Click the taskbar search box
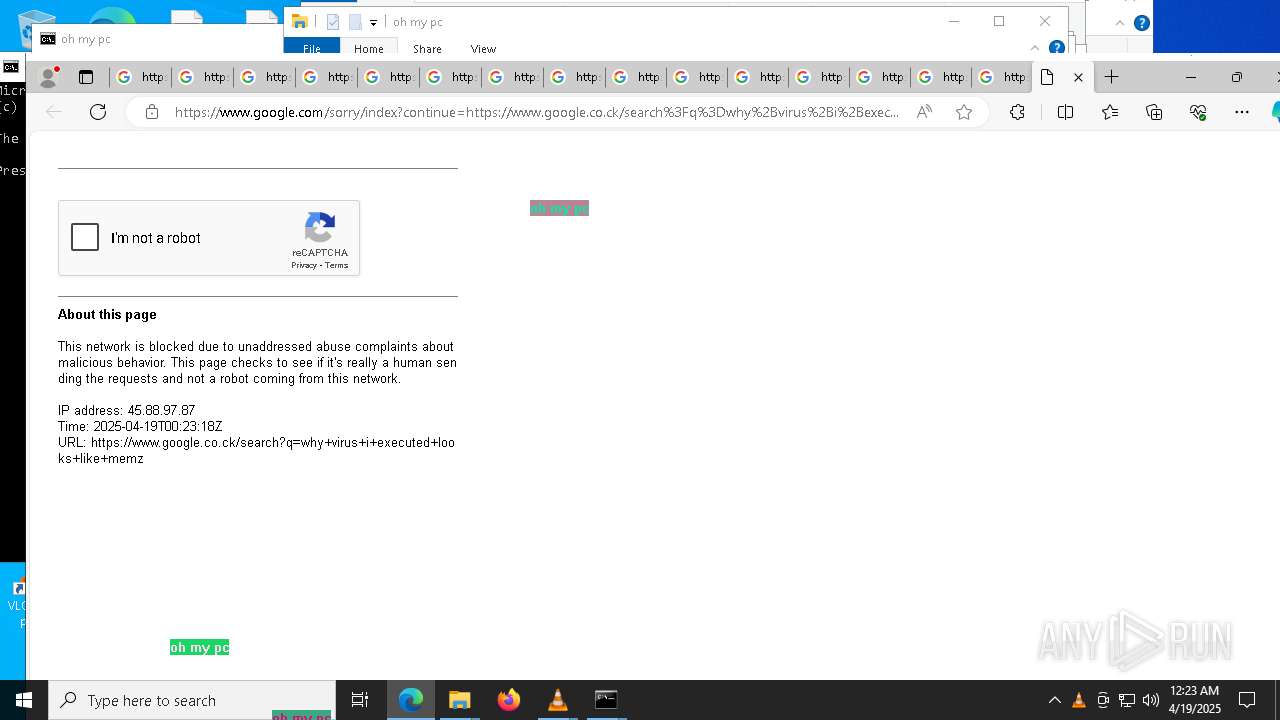 coord(192,700)
